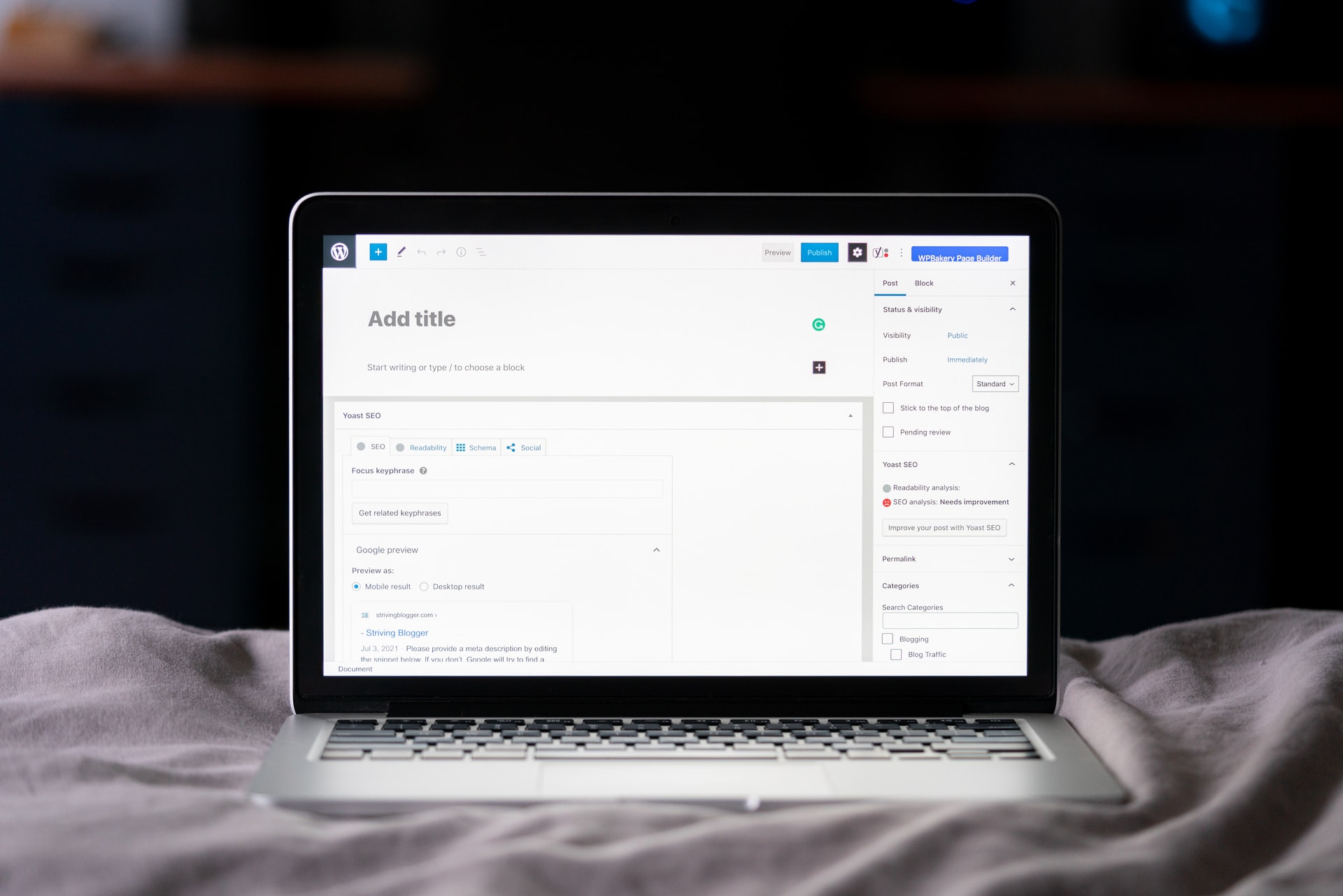Click the WordPress logo icon
The width and height of the screenshot is (1343, 896).
pos(341,251)
